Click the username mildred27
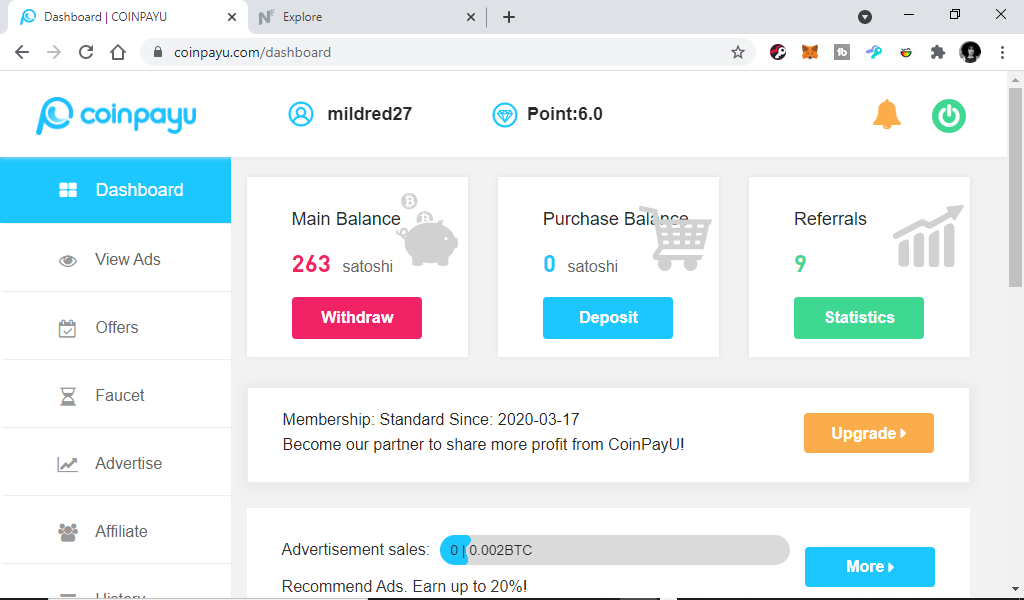 tap(370, 114)
